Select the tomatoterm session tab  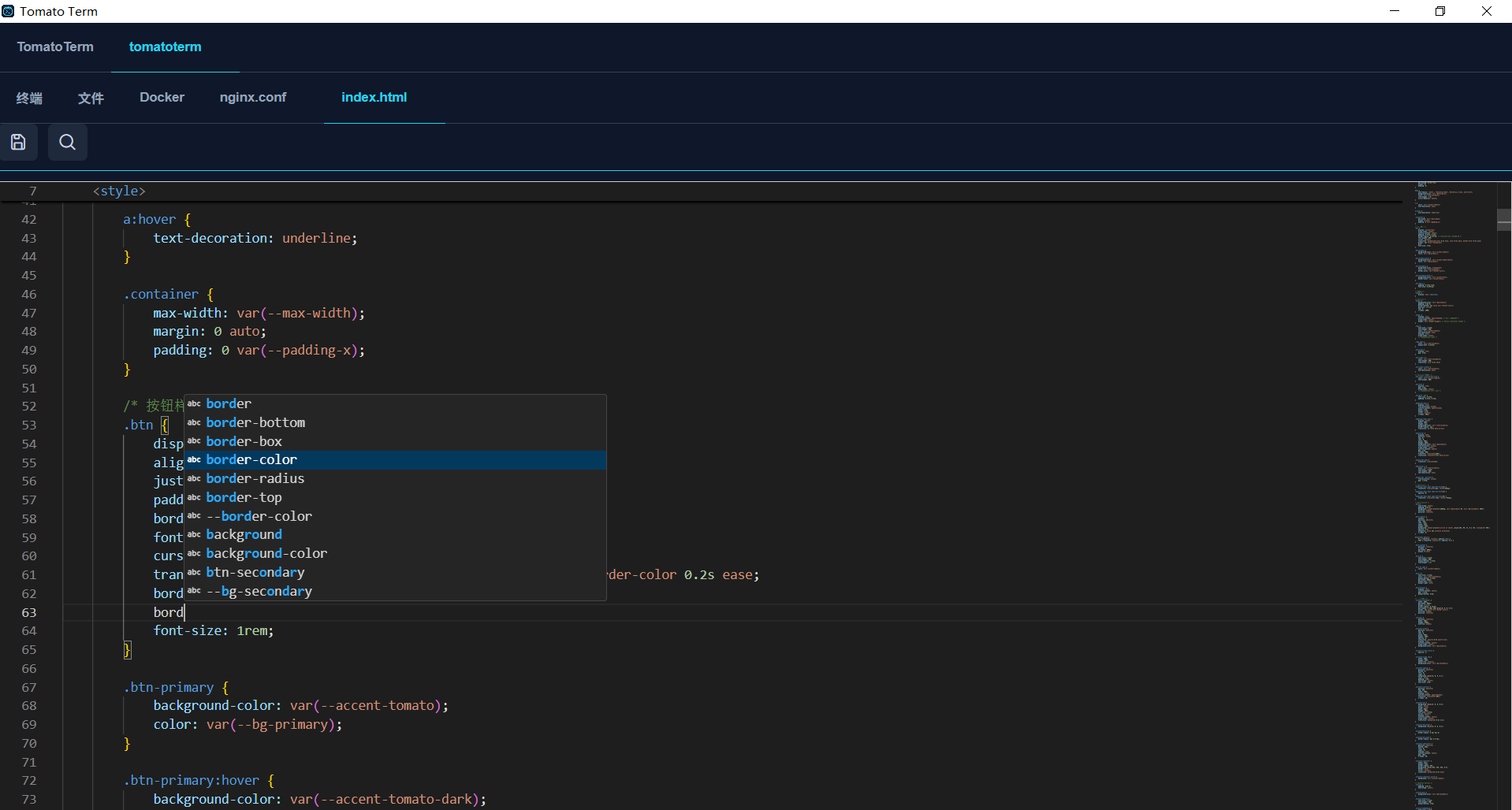[x=165, y=47]
